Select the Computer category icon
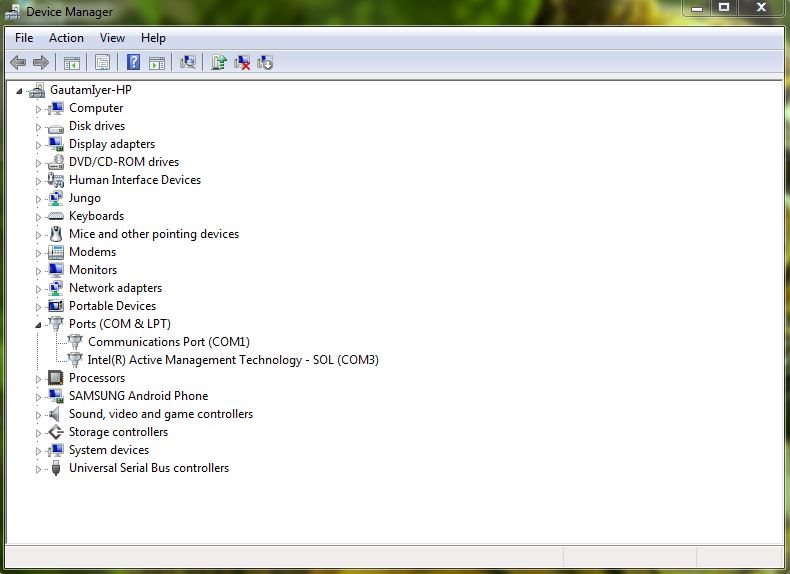The image size is (790, 574). point(56,108)
